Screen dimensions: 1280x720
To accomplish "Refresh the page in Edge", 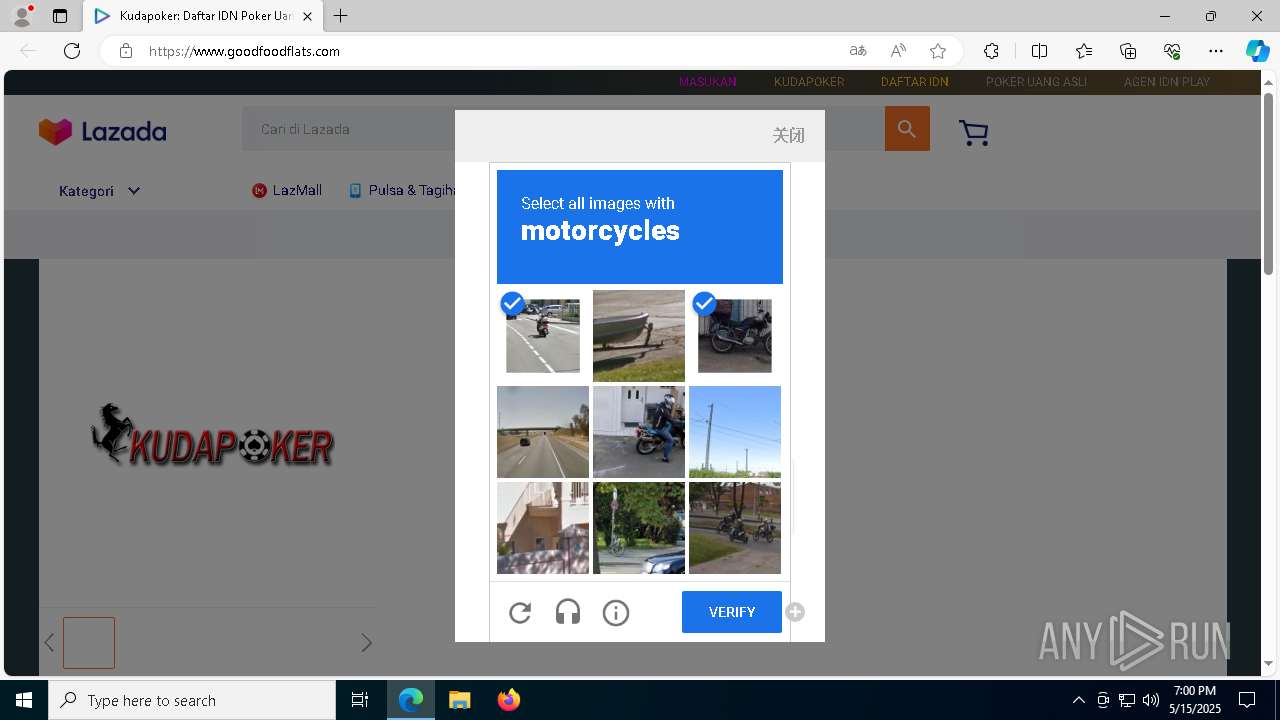I will pos(72,51).
